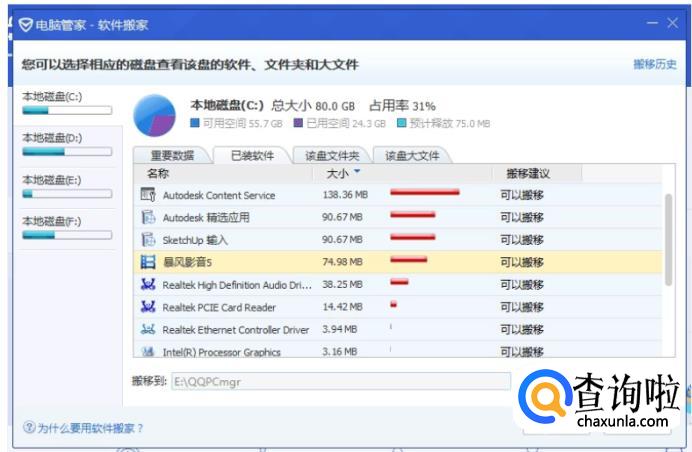
Task: Open the 该盘文件夹 tab
Action: (x=332, y=155)
